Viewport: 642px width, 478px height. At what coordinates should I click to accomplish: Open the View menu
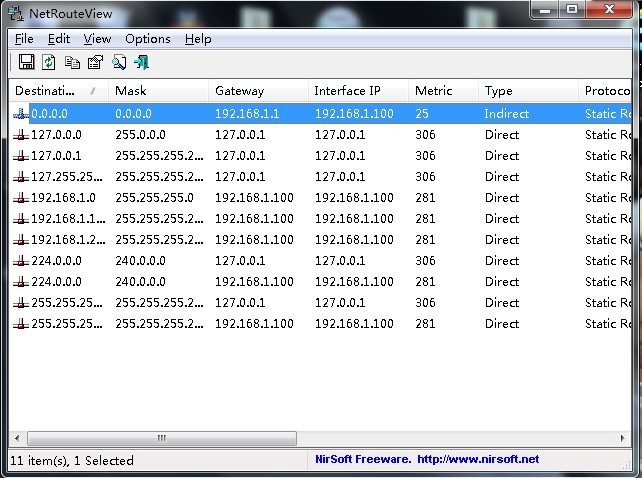tap(97, 39)
